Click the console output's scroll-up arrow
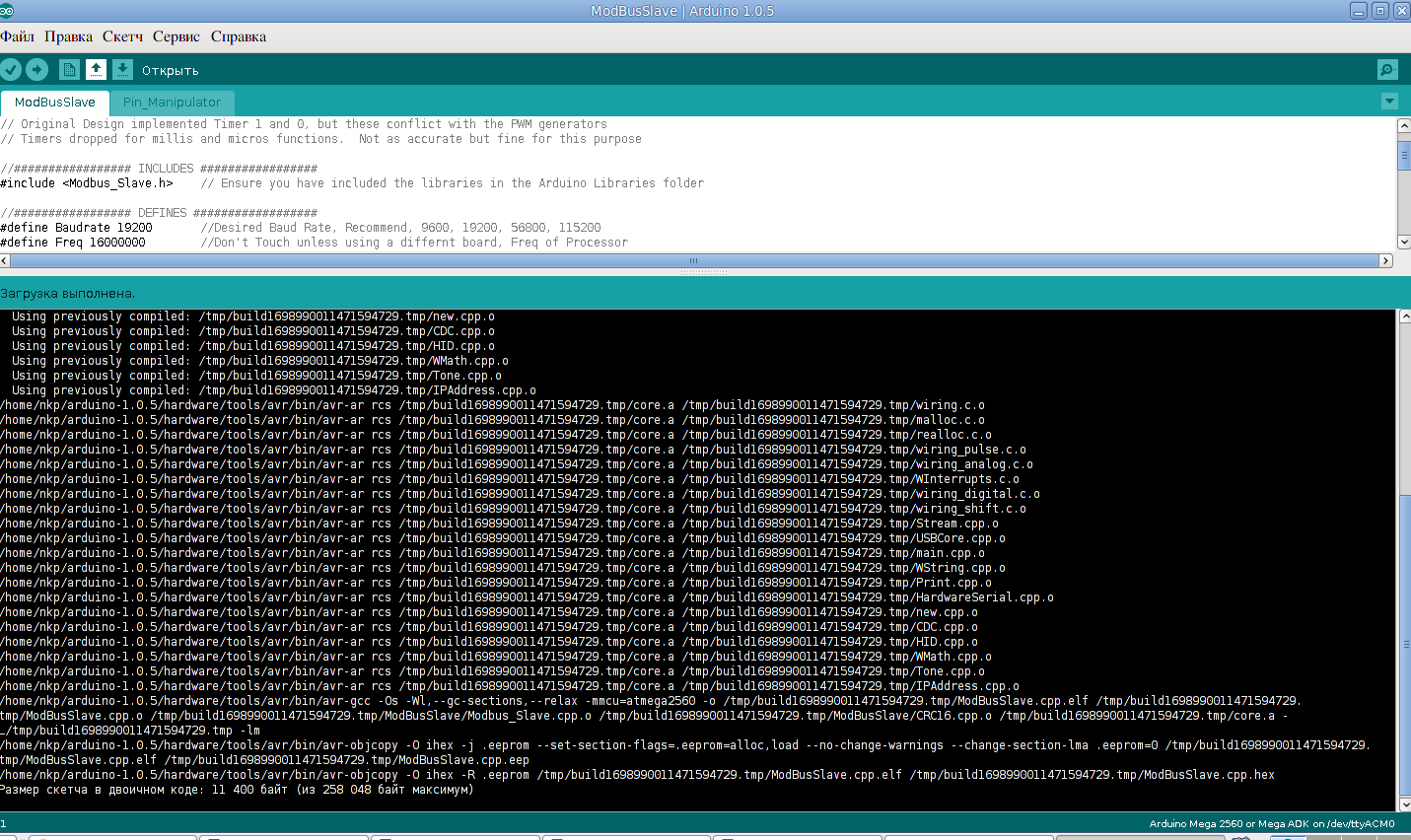Viewport: 1411px width, 840px height. pyautogui.click(x=1404, y=316)
